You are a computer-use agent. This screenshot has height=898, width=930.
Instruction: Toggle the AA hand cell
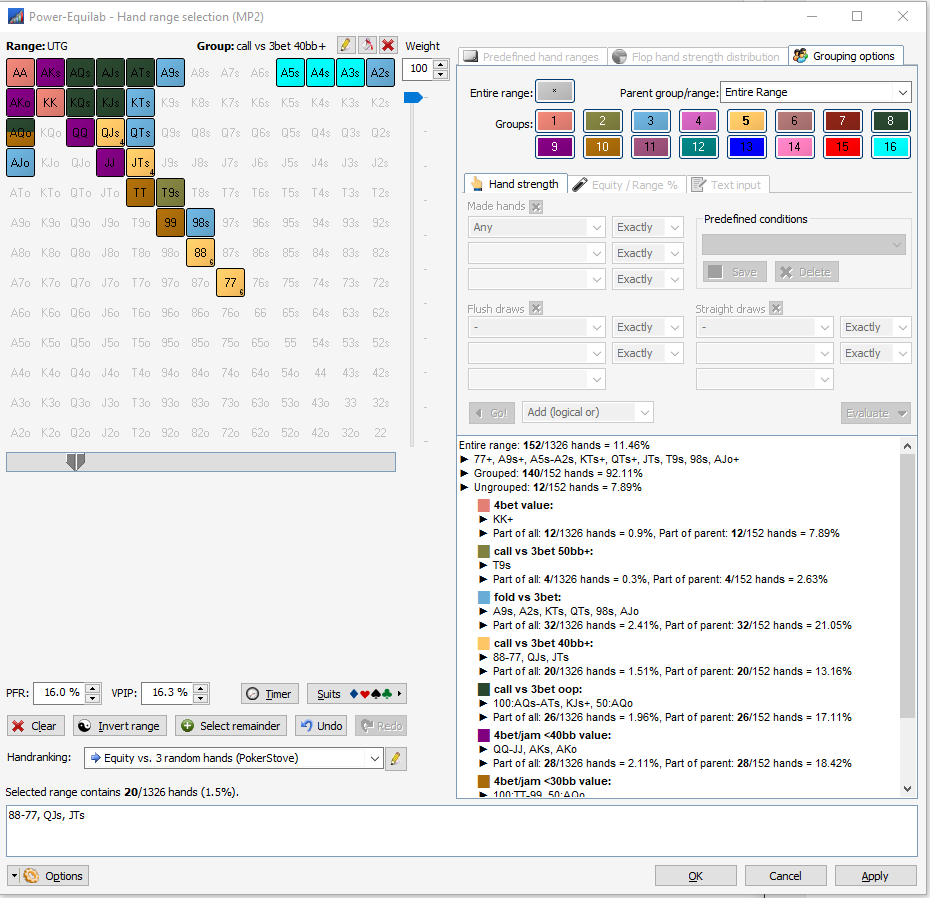click(20, 72)
